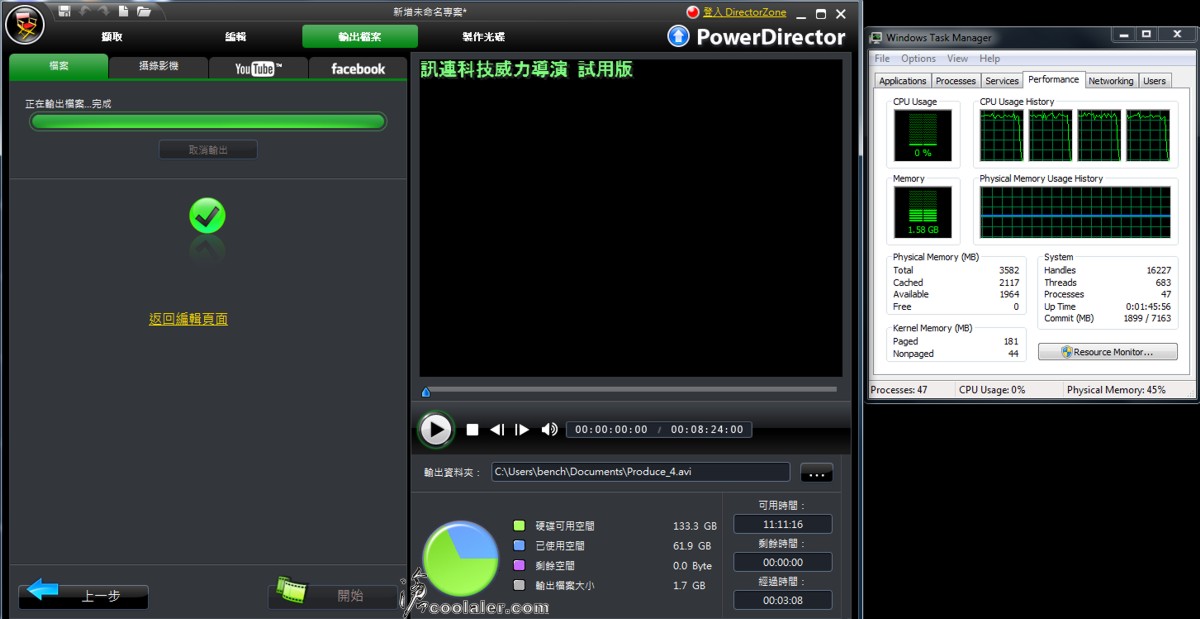This screenshot has width=1200, height=619.
Task: Open the File menu in Task Manager
Action: tap(882, 59)
